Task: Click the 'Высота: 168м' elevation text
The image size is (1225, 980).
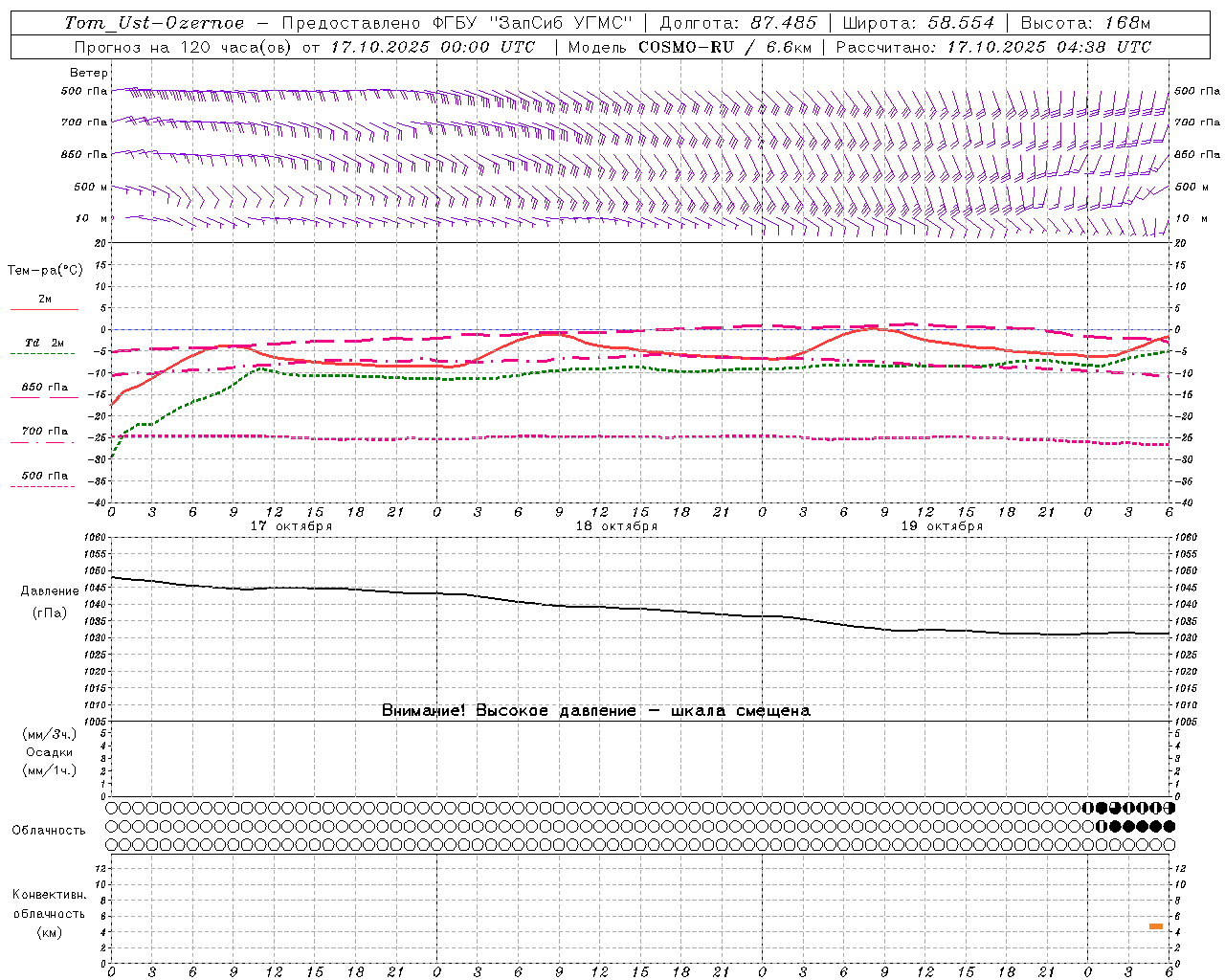Action: pos(1085,23)
